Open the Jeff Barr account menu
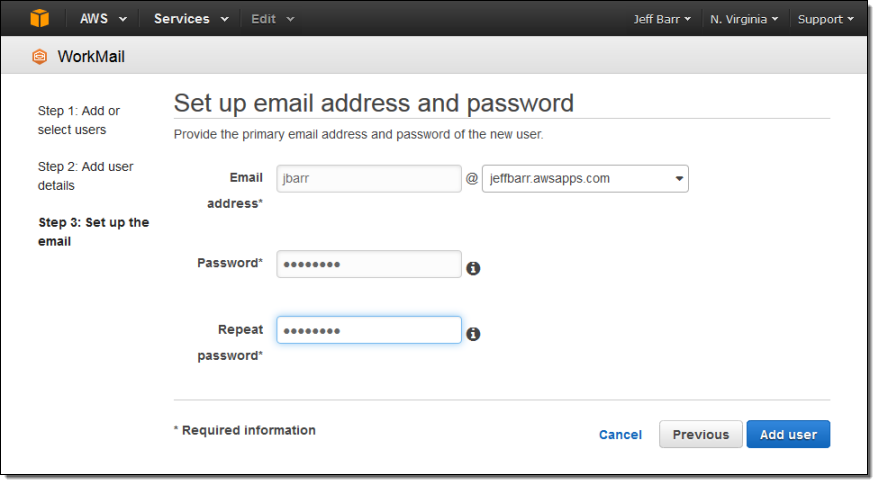Viewport: 878px width, 485px height. pos(662,19)
